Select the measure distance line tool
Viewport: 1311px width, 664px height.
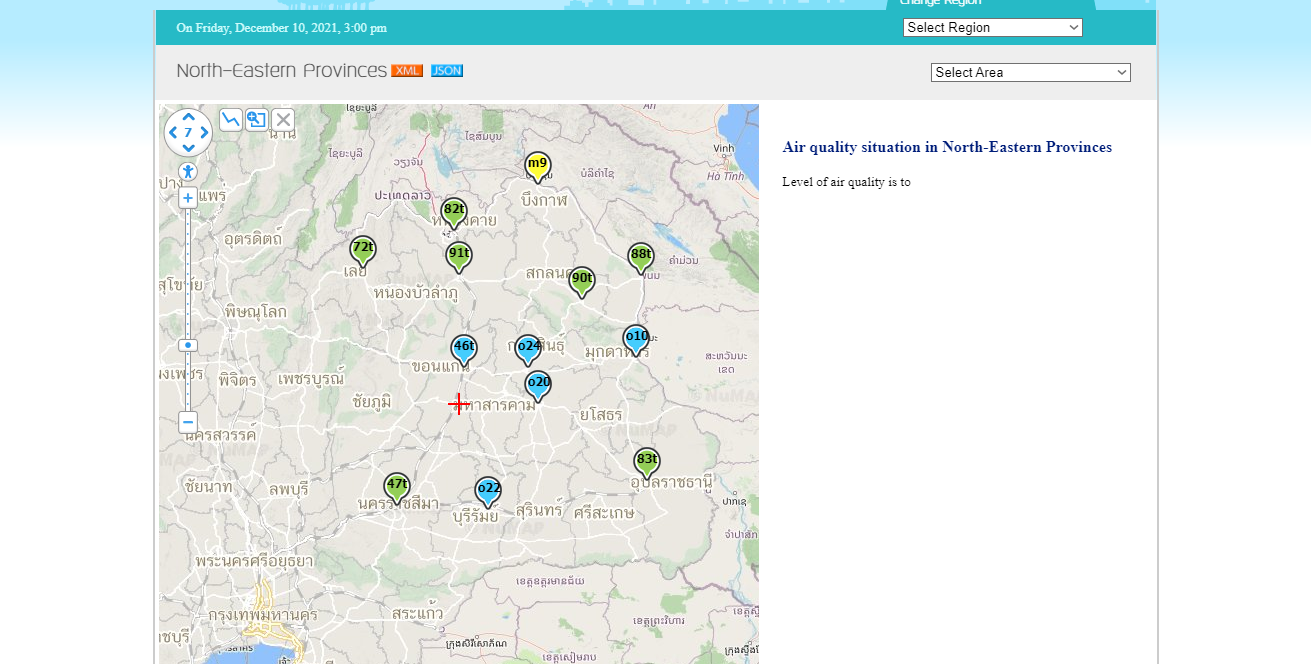click(x=231, y=120)
